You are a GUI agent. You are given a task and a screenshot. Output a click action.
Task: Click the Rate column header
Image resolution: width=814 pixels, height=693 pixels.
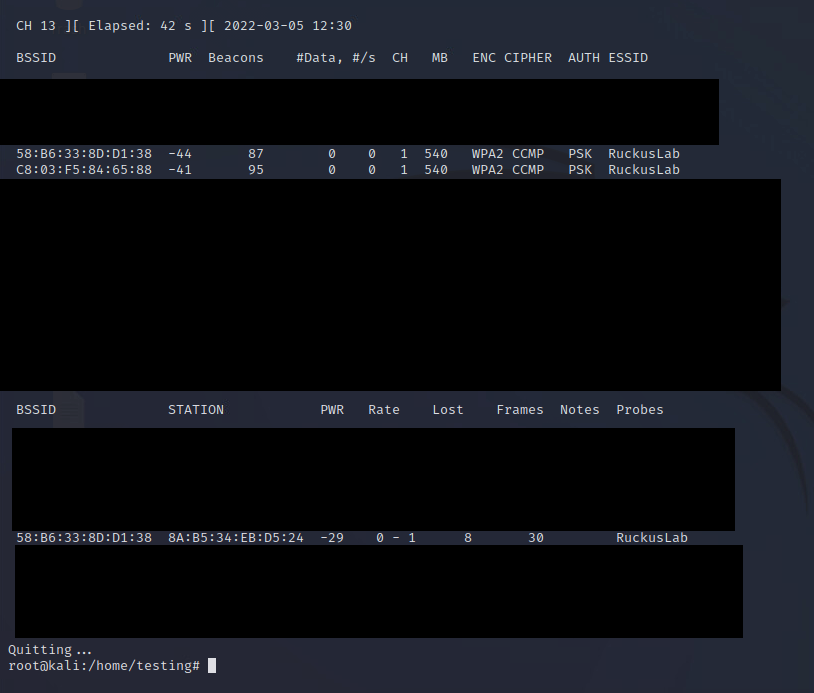[x=384, y=410]
